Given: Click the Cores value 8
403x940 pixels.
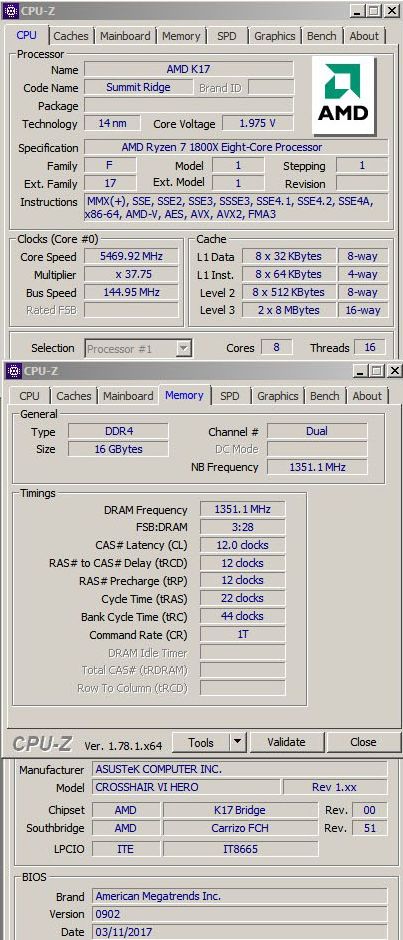Looking at the screenshot, I should 276,348.
